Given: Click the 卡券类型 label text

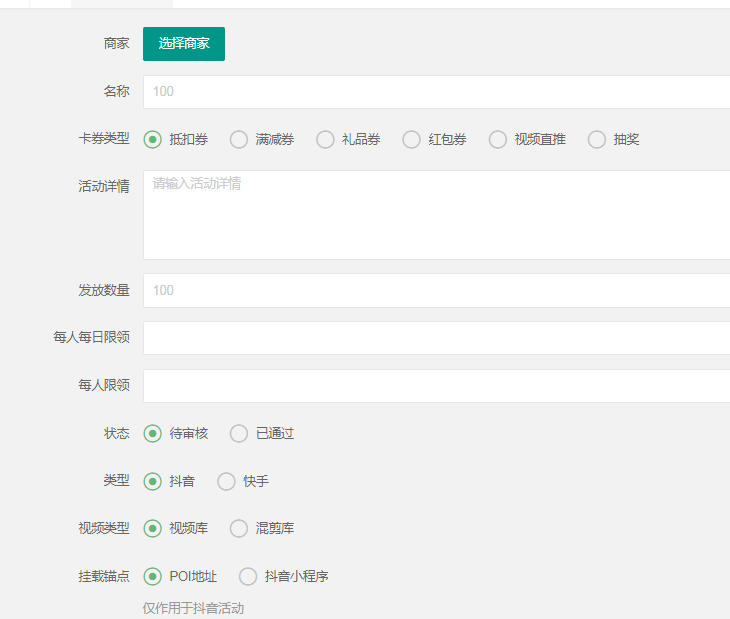Looking at the screenshot, I should click(x=104, y=139).
